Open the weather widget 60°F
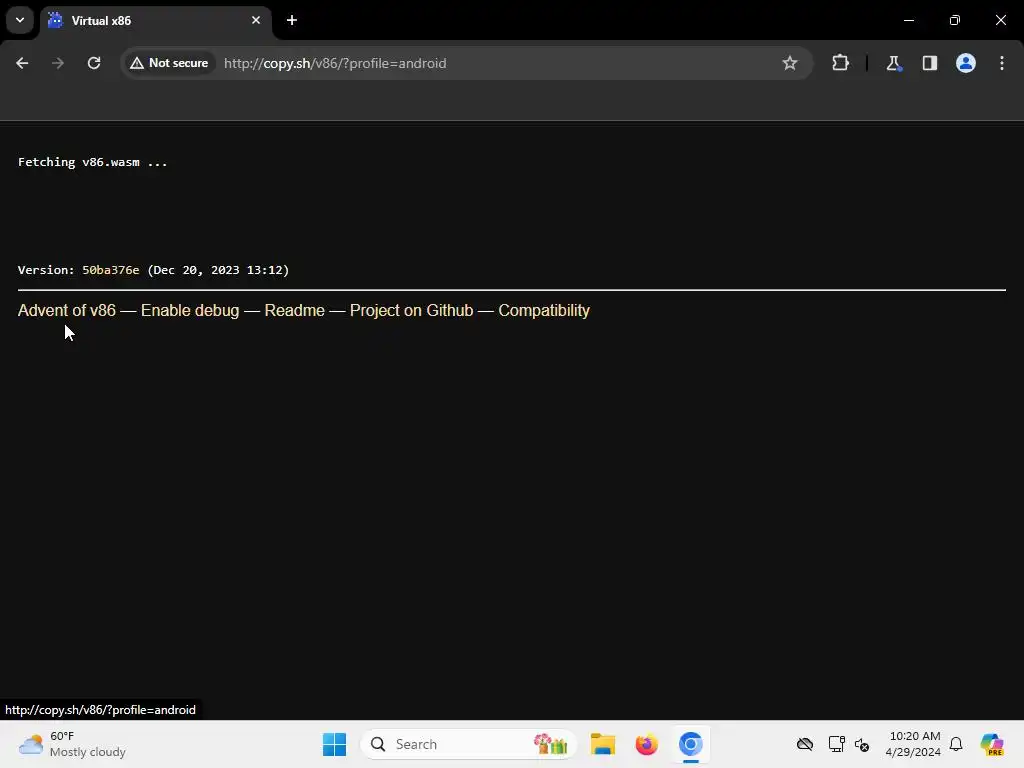The image size is (1024, 768). click(72, 744)
